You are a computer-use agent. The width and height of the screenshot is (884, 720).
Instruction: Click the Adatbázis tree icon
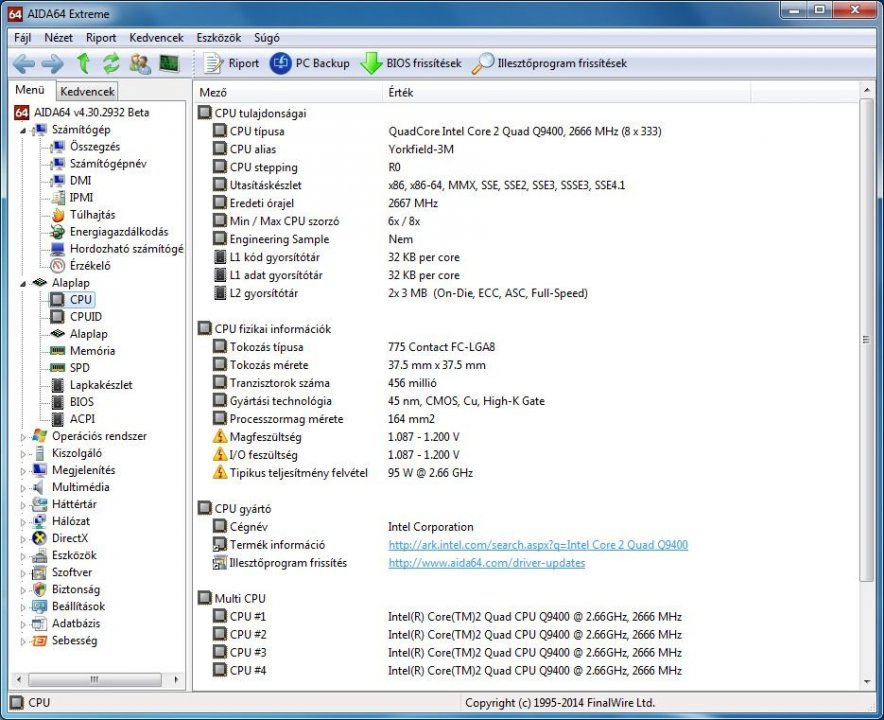coord(39,624)
